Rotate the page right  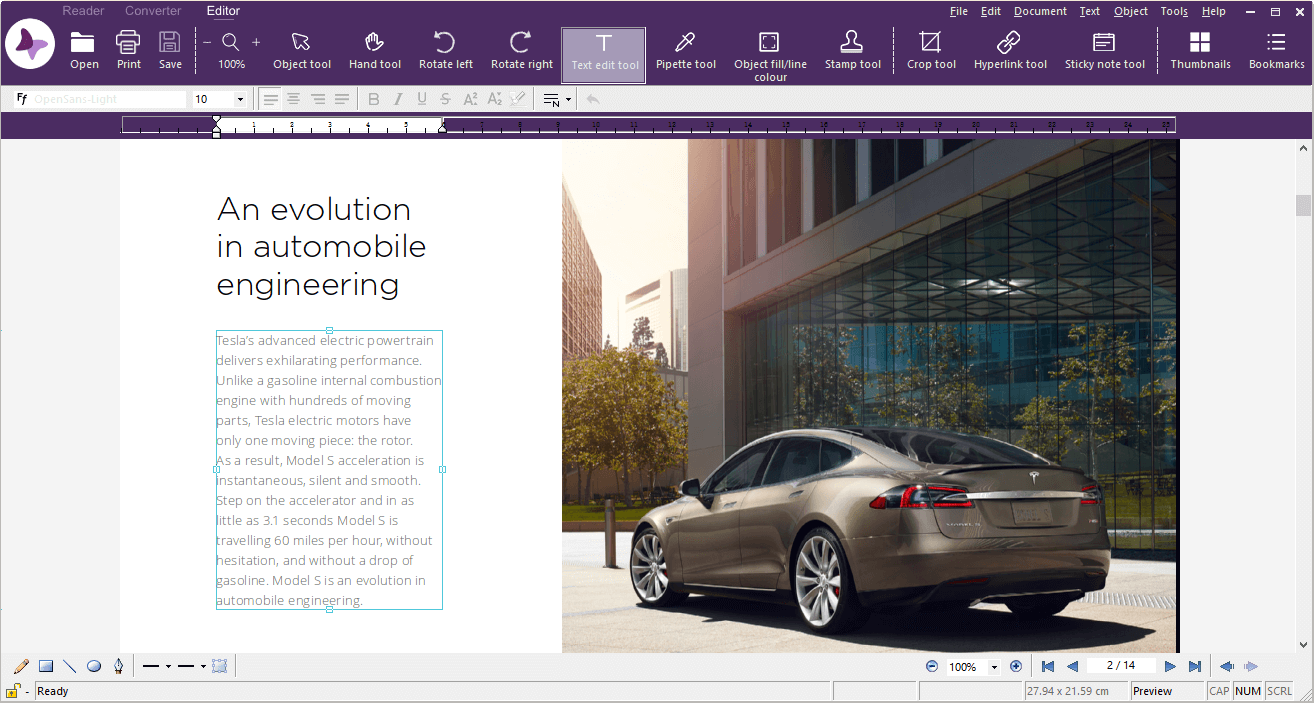[521, 50]
